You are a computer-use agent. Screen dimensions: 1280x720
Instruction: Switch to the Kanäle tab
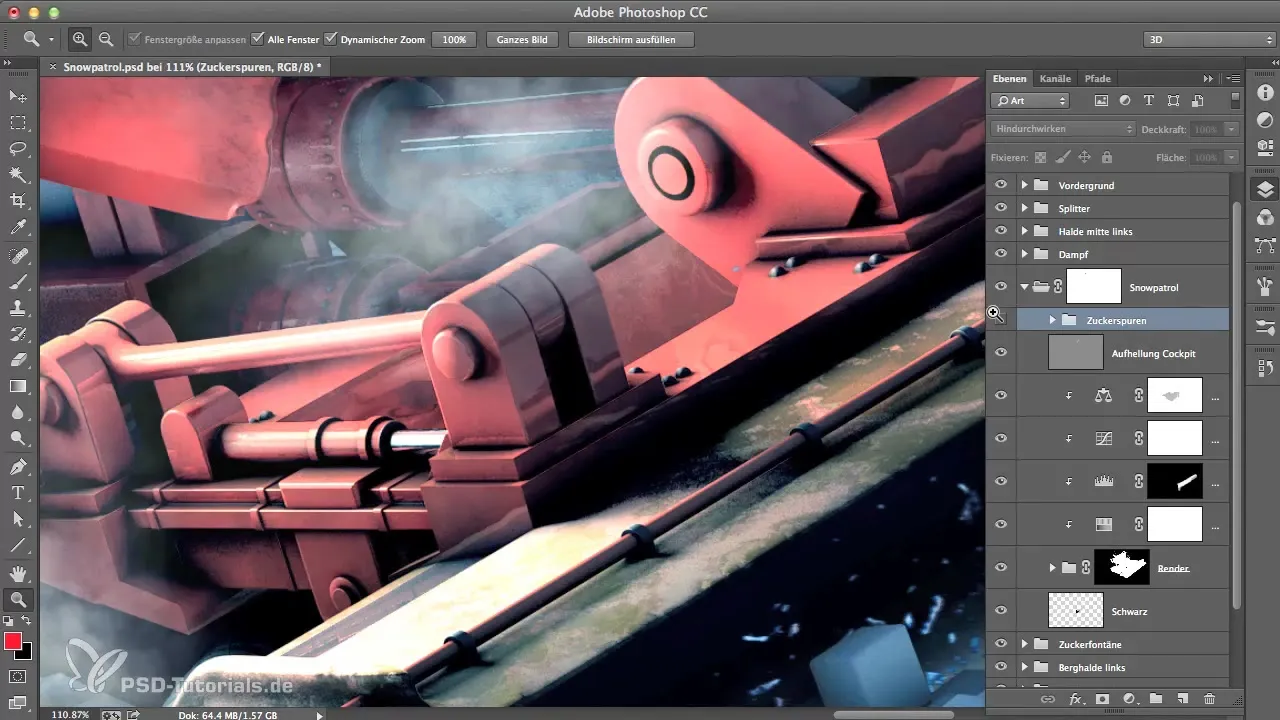coord(1055,78)
